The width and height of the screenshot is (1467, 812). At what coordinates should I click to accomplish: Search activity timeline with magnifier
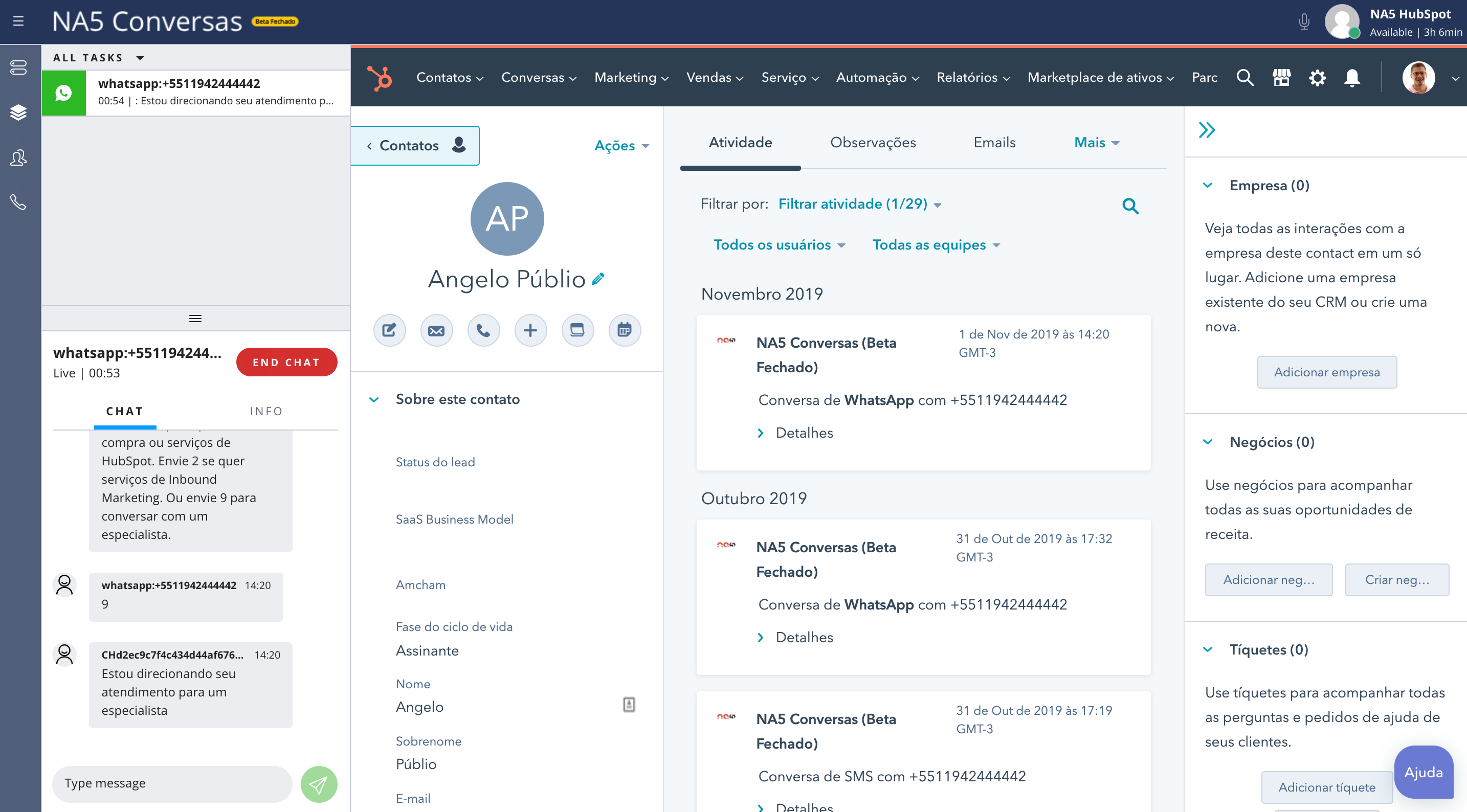(x=1130, y=206)
